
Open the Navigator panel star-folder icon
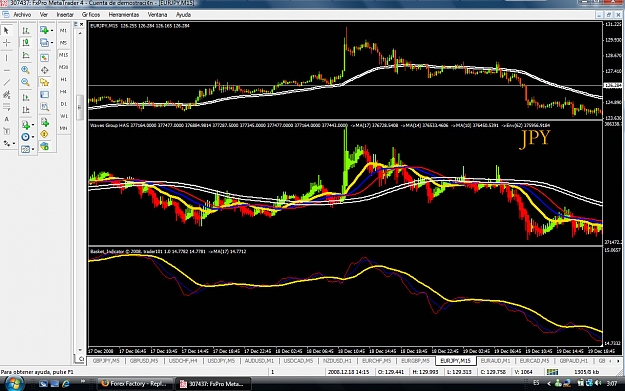point(45,83)
